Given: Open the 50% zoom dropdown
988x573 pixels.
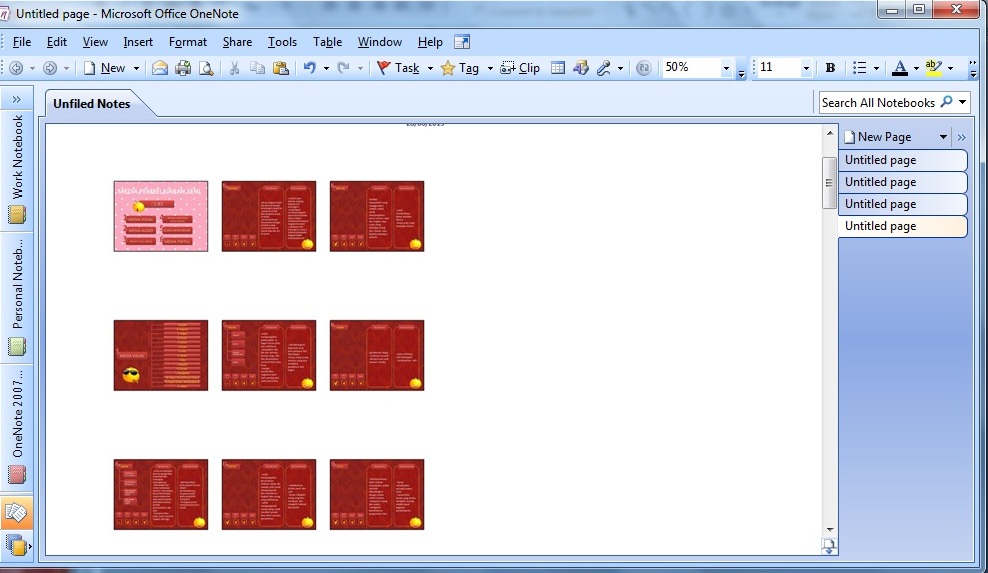Looking at the screenshot, I should (x=726, y=67).
